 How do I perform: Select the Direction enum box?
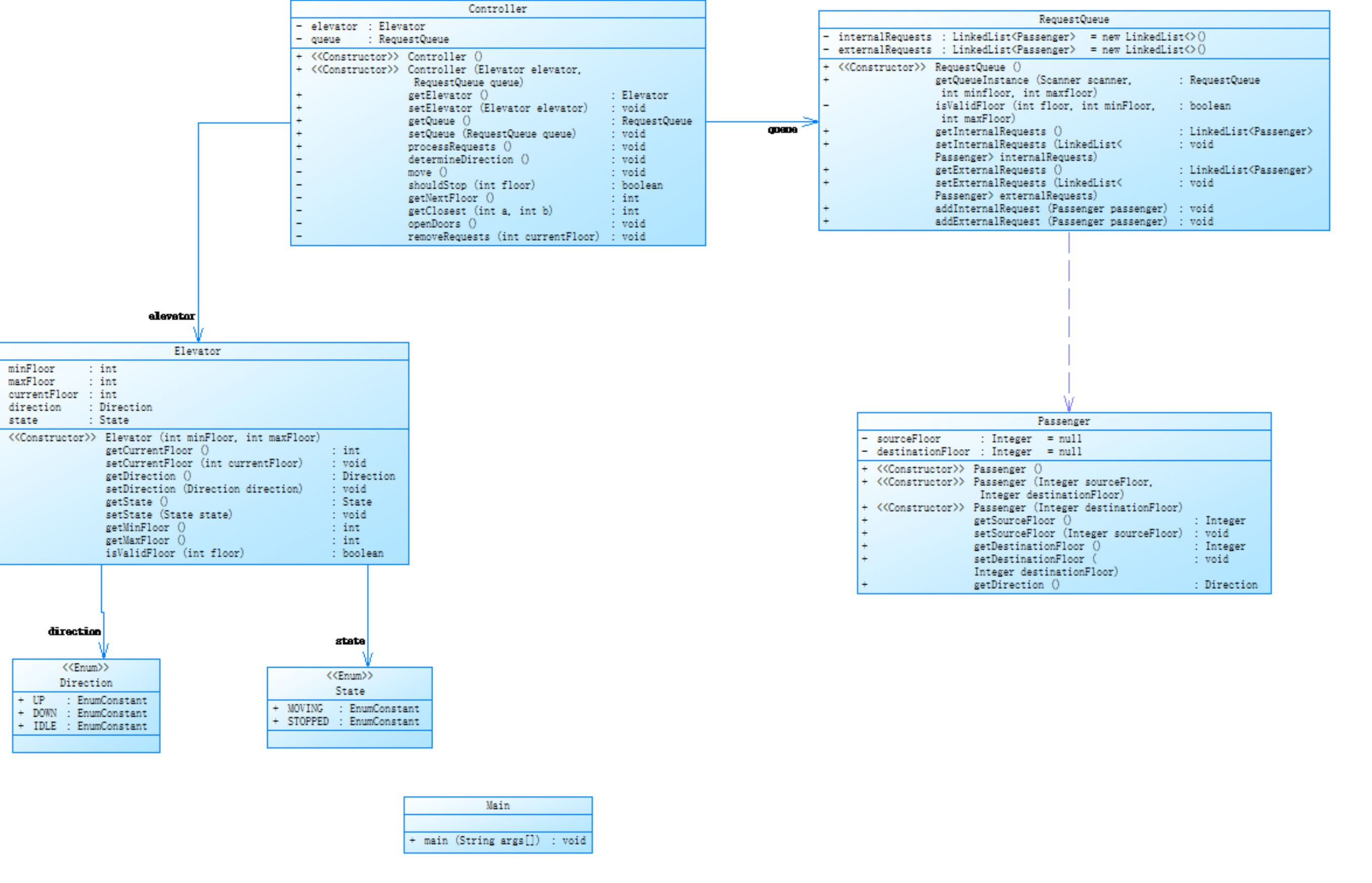click(86, 682)
